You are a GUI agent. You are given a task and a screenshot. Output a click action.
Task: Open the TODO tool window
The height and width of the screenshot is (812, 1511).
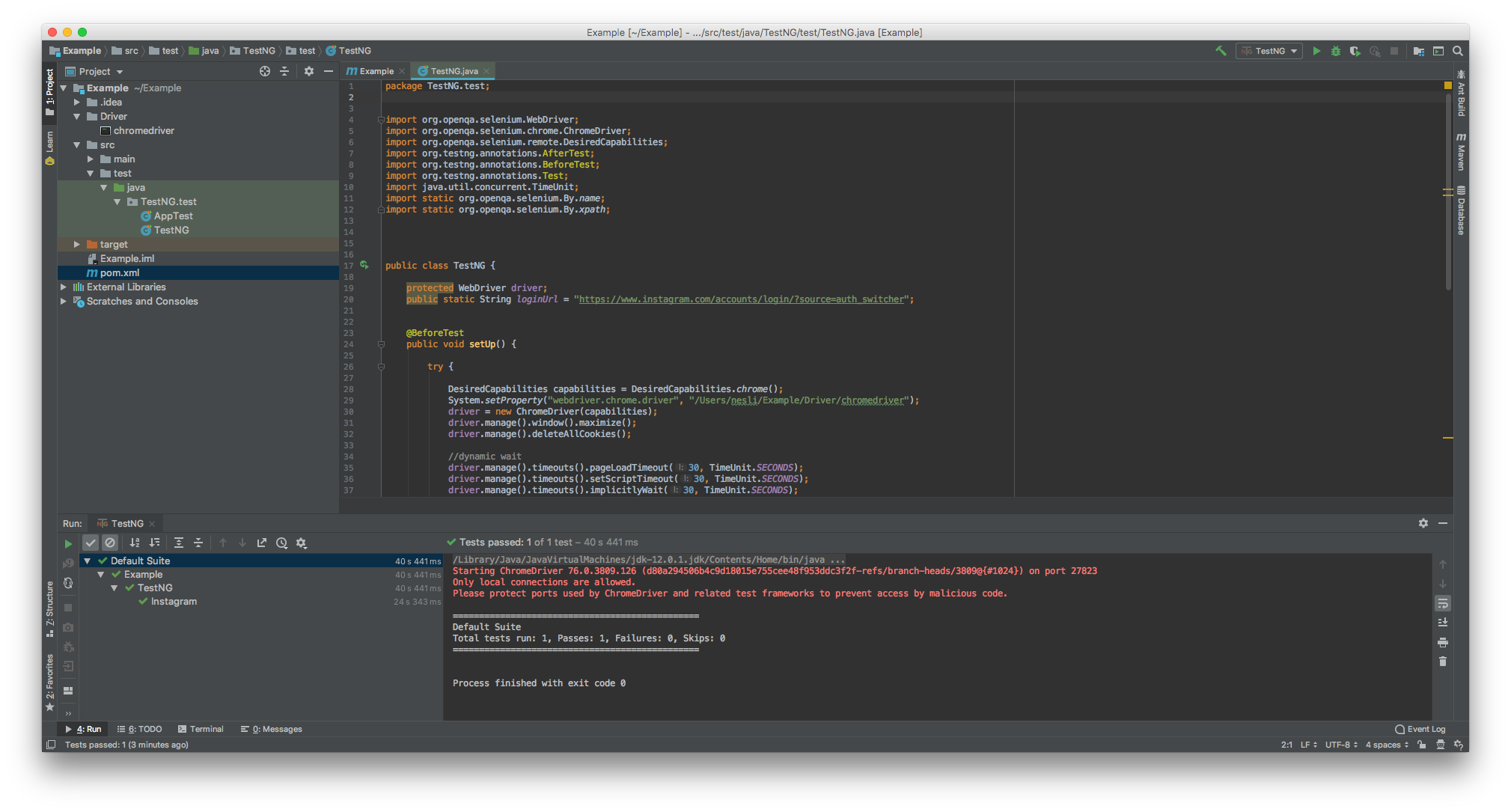(x=139, y=728)
